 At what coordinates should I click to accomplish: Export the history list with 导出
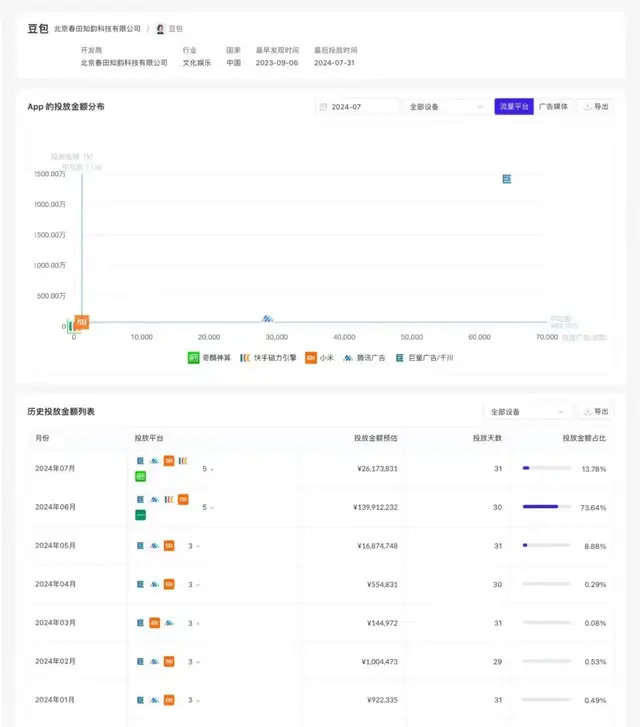point(596,412)
